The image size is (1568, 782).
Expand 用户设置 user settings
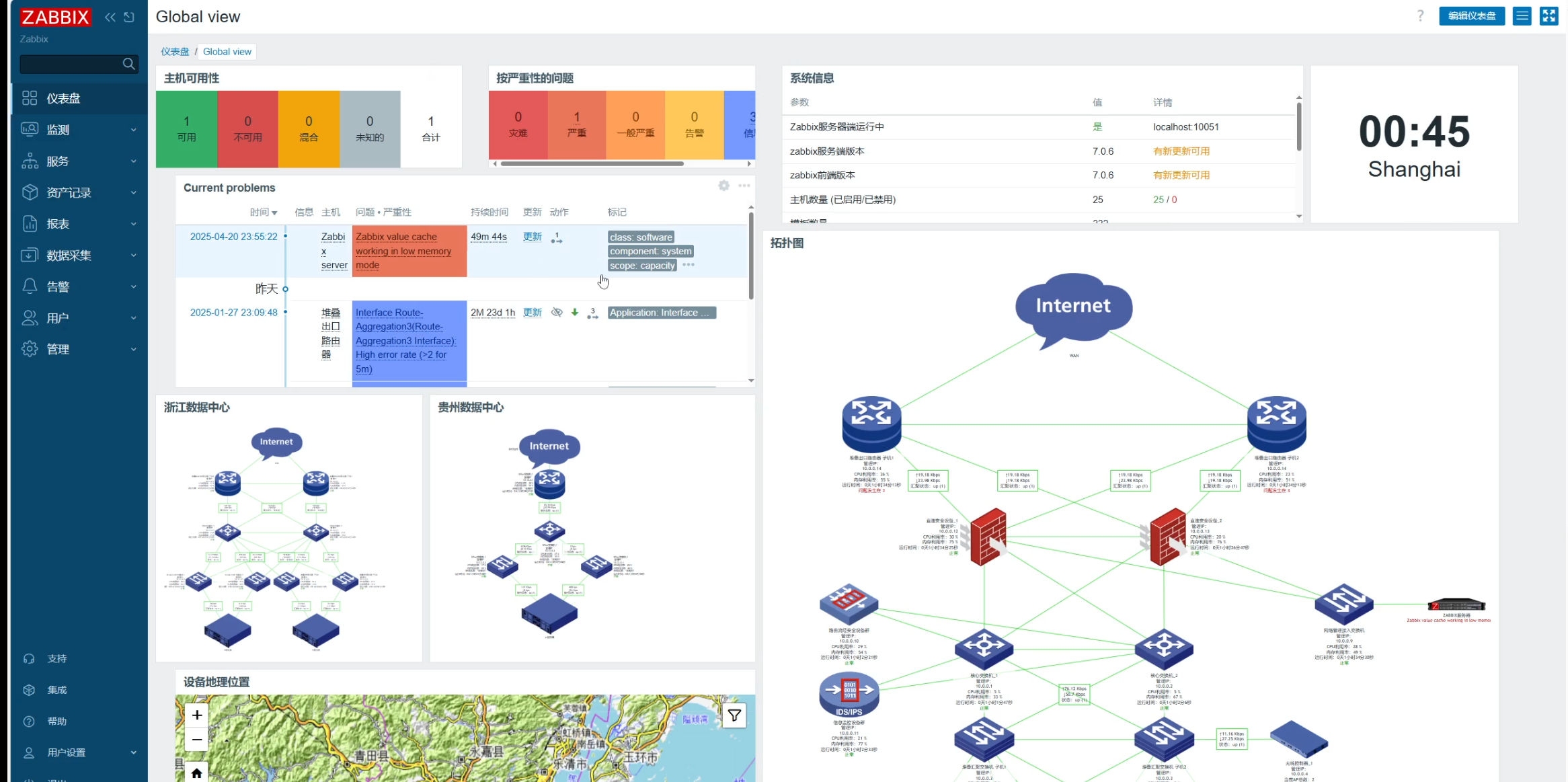[79, 752]
